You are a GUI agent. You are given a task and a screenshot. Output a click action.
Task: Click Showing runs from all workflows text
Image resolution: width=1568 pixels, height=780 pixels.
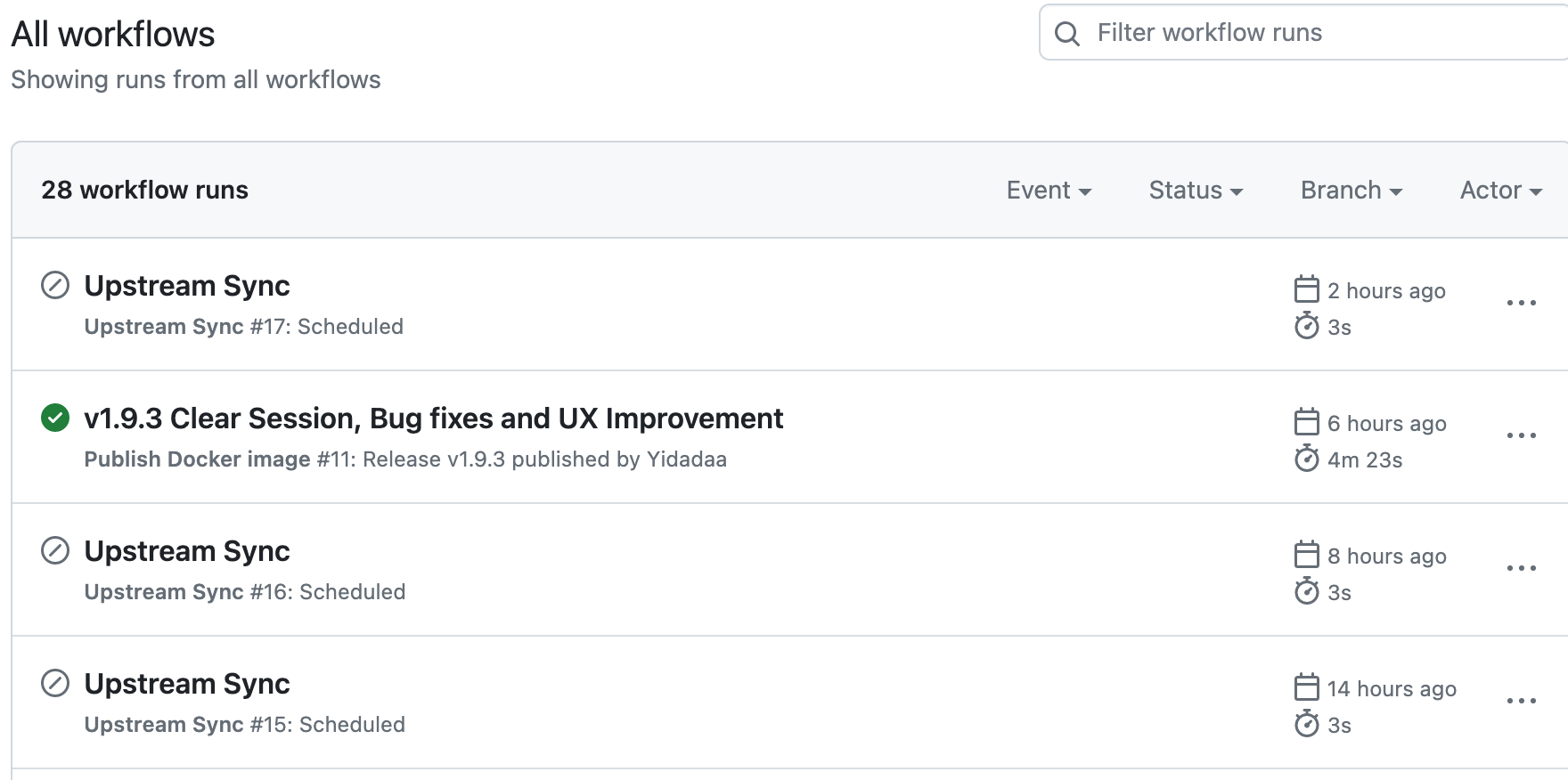pos(196,80)
